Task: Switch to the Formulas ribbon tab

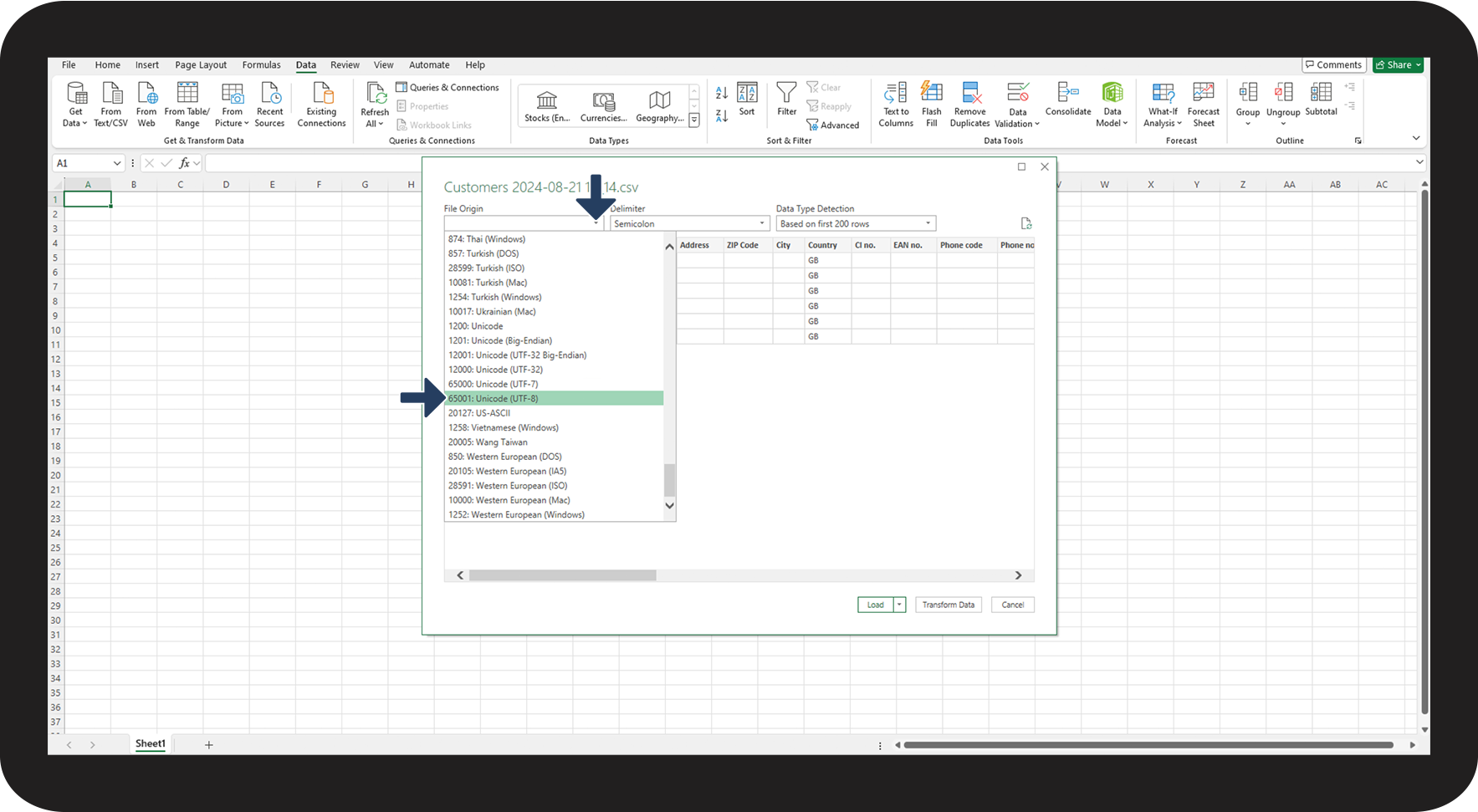Action: pyautogui.click(x=261, y=64)
